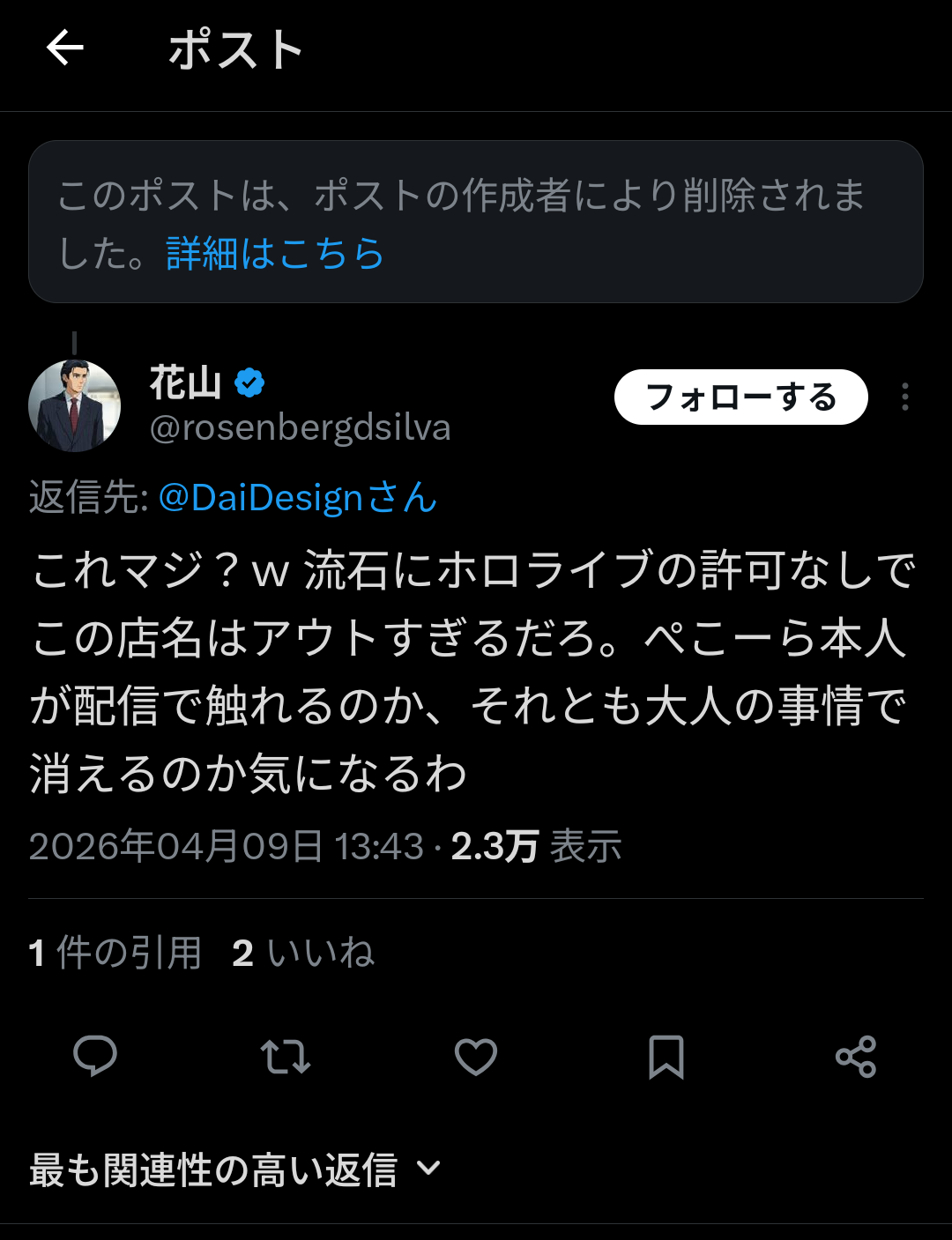View the 2 いいね likes list

303,953
